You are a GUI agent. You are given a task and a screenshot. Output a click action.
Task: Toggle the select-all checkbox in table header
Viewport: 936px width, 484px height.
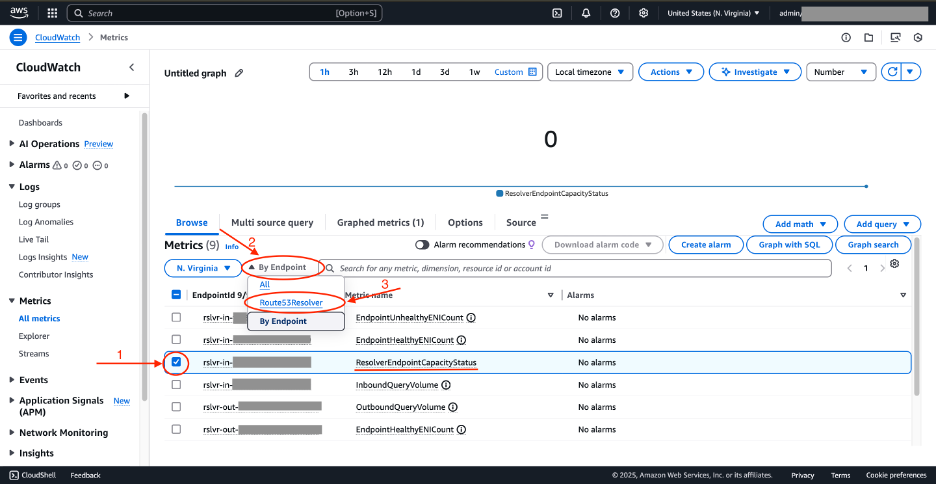[x=176, y=295]
